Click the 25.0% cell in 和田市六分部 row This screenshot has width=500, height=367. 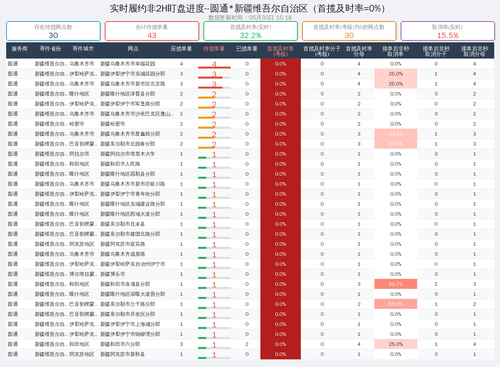pos(396,344)
